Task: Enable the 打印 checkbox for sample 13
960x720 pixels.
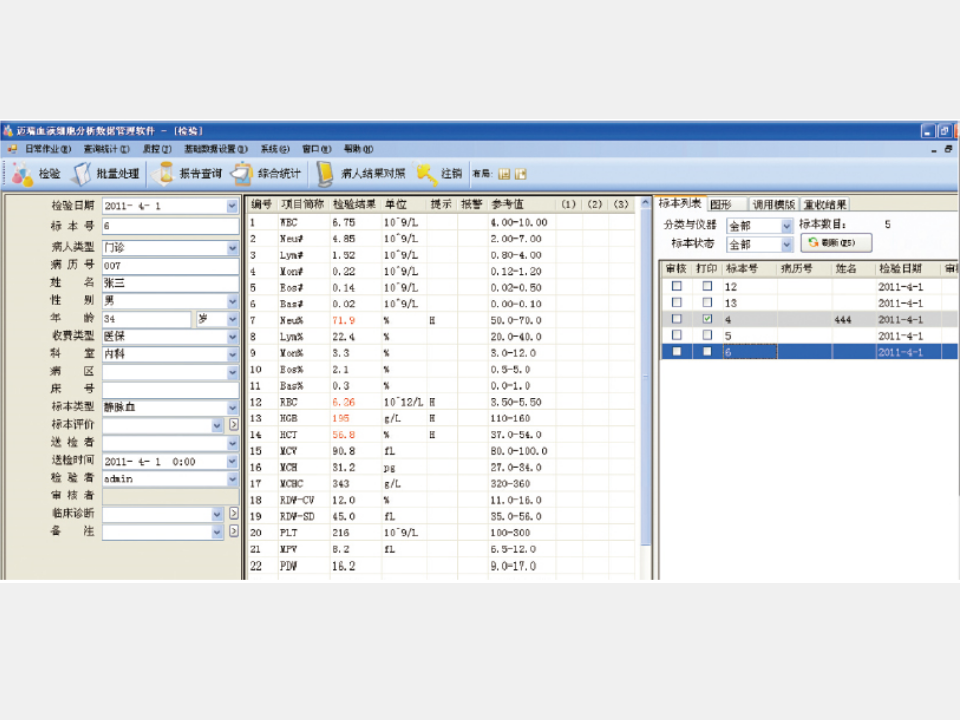Action: pos(708,302)
